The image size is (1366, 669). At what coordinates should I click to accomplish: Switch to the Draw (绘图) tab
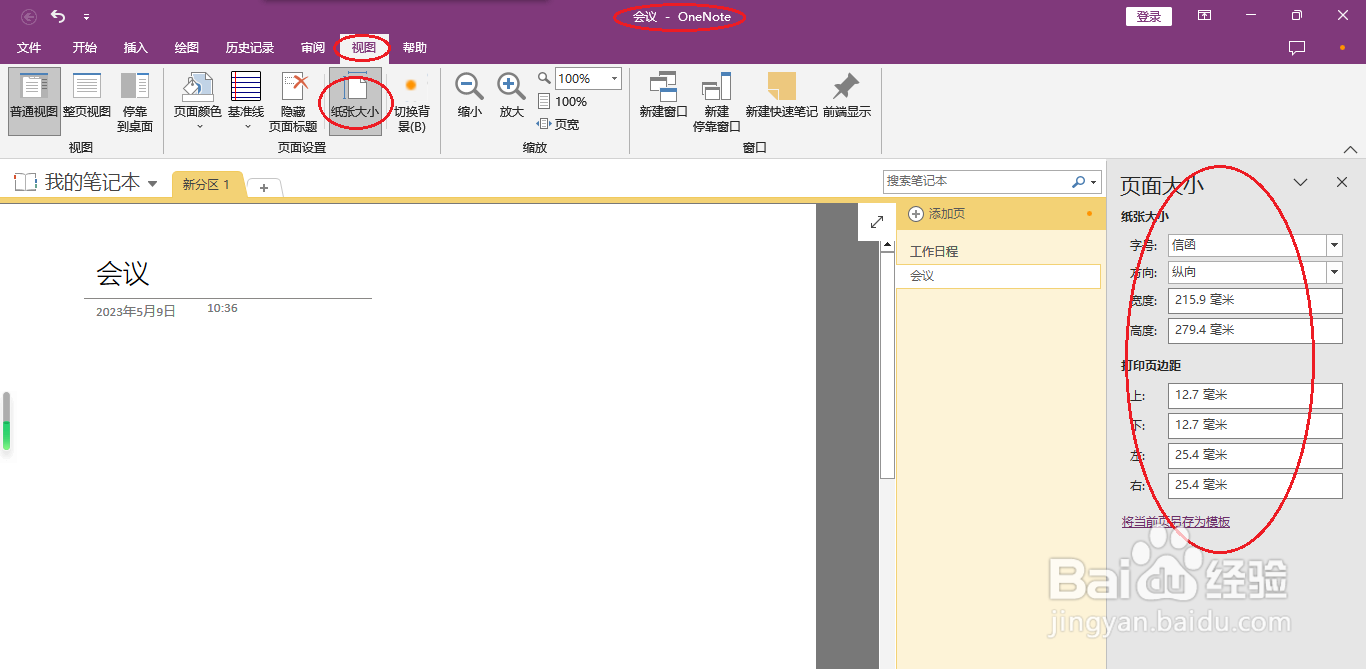[187, 47]
